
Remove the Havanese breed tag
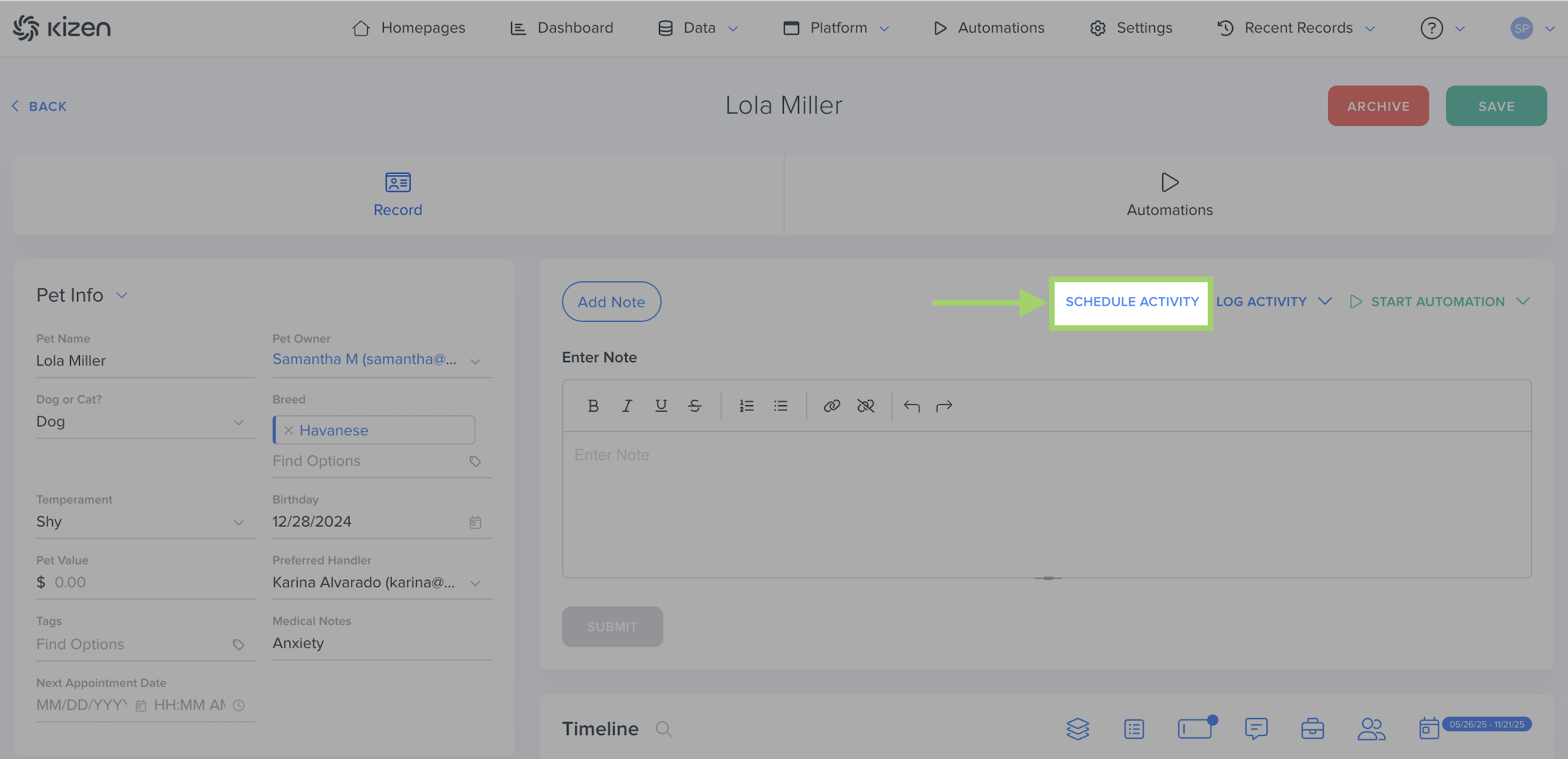tap(289, 431)
